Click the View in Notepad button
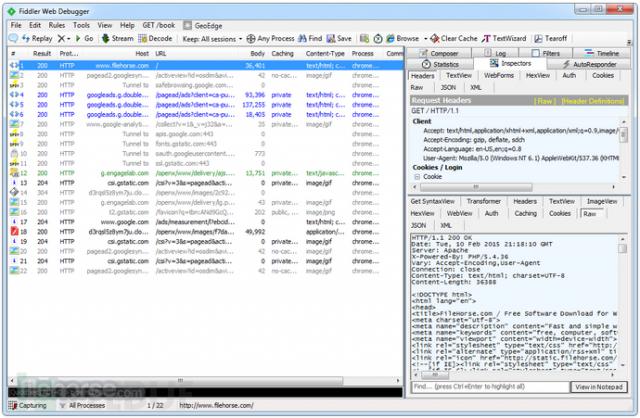640x418 pixels. pyautogui.click(x=599, y=387)
